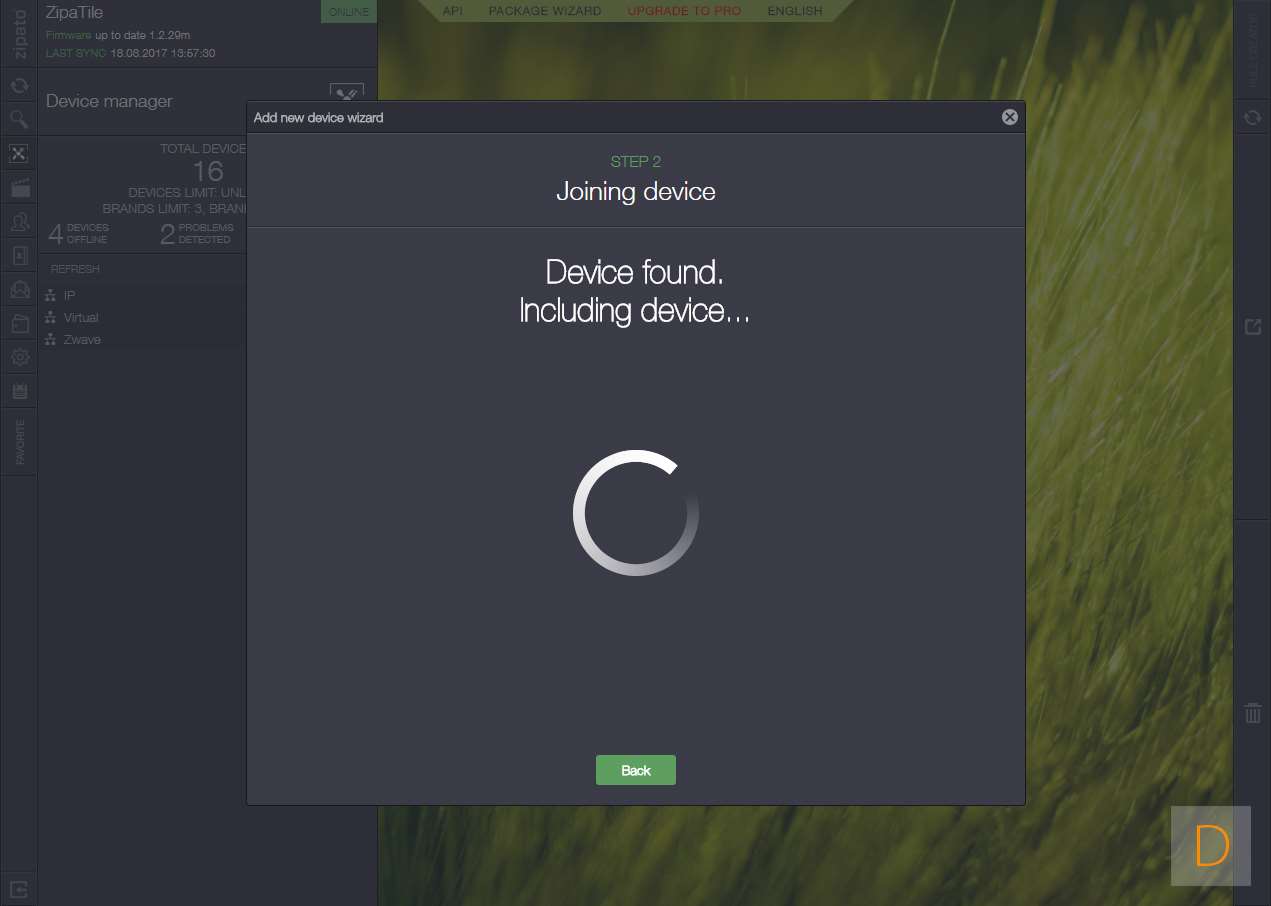Click the Firmware link text
The height and width of the screenshot is (906, 1271).
(68, 35)
